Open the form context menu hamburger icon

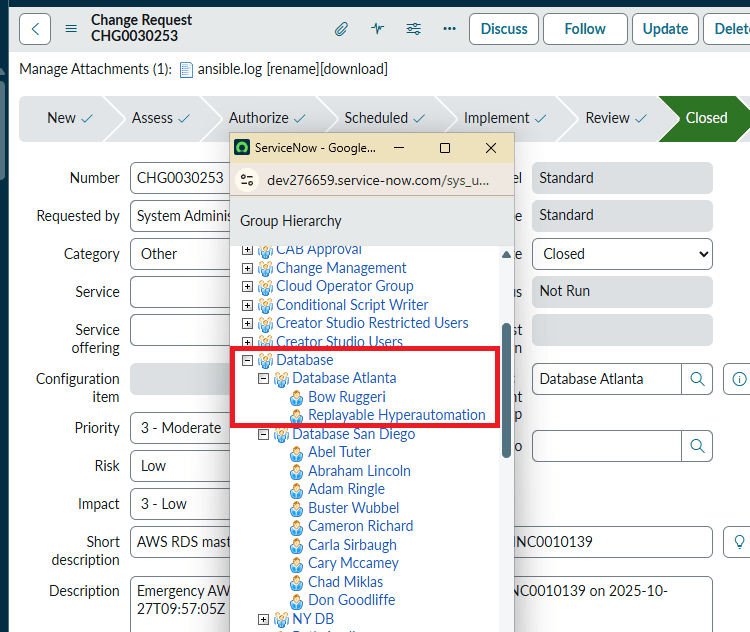tap(71, 29)
